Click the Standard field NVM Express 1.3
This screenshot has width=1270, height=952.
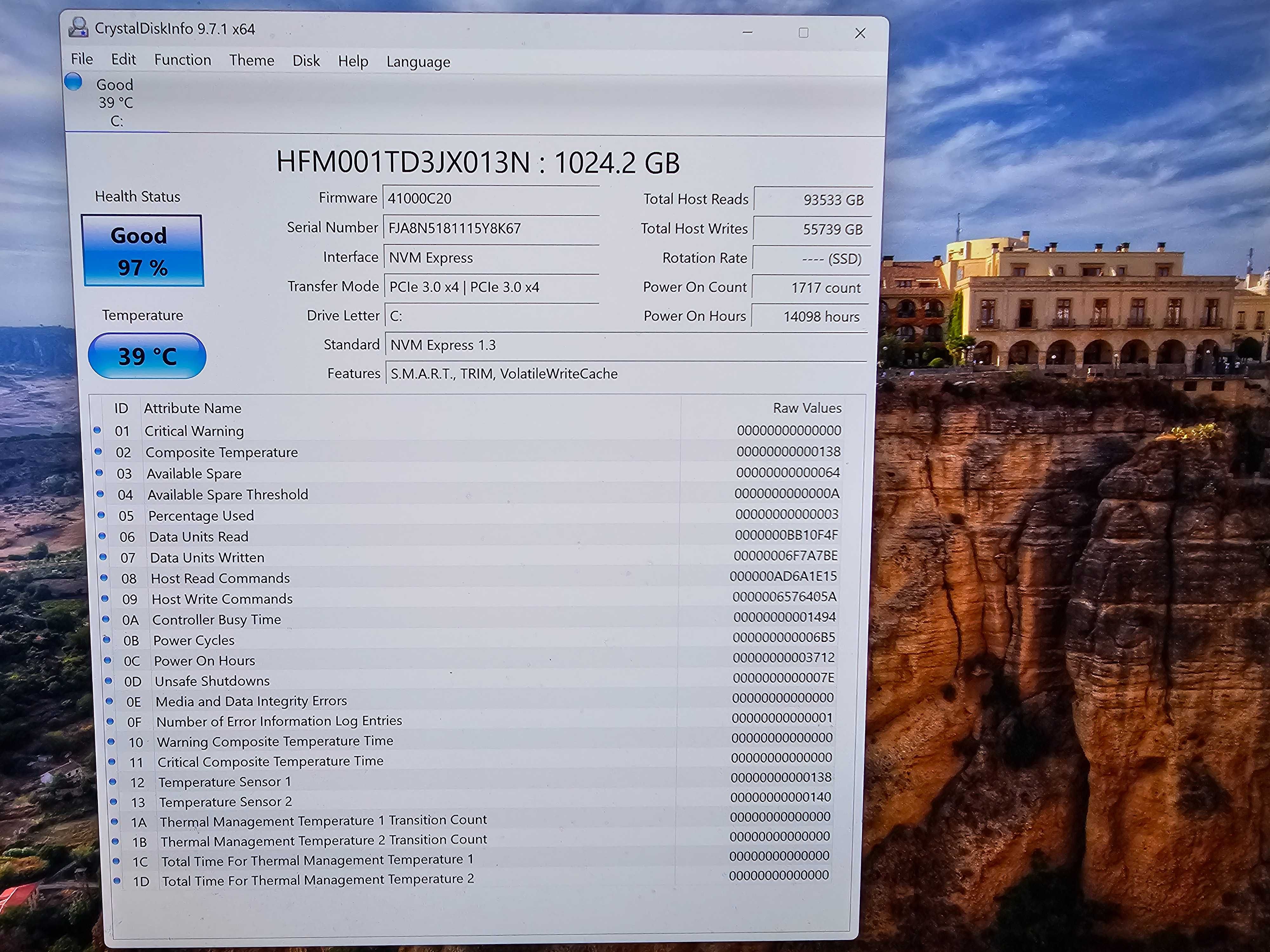coord(626,345)
